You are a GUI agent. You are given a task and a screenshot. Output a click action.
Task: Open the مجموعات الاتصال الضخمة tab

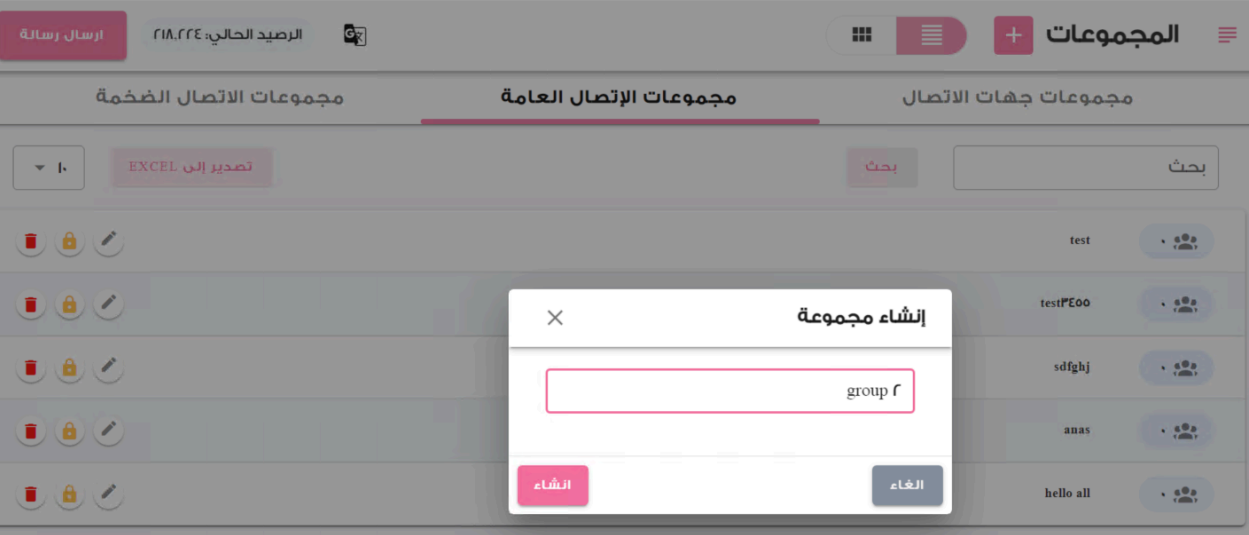tap(220, 98)
